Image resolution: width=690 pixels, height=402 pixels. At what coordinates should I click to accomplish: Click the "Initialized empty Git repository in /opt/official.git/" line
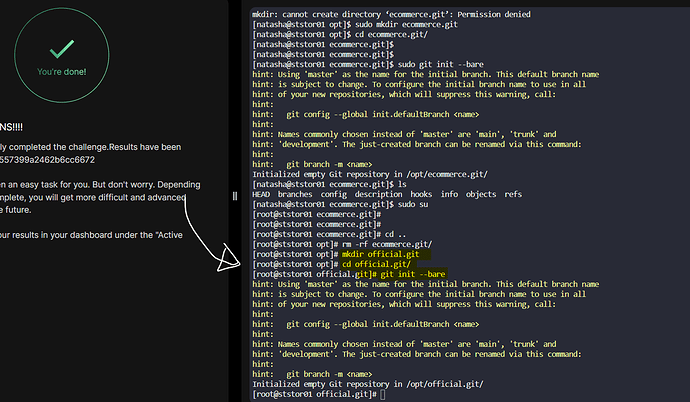coord(367,384)
